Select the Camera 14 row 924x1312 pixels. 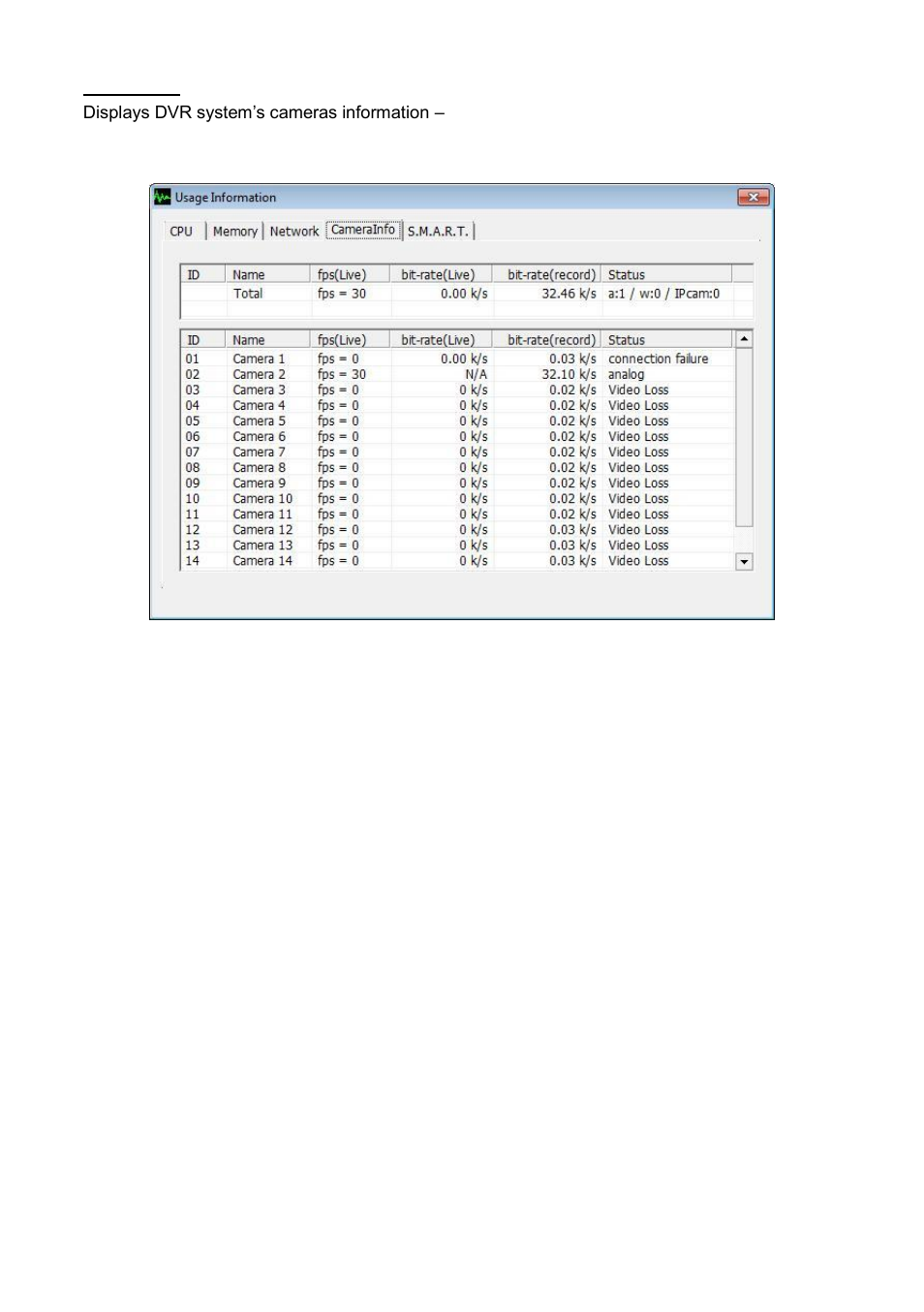458,560
